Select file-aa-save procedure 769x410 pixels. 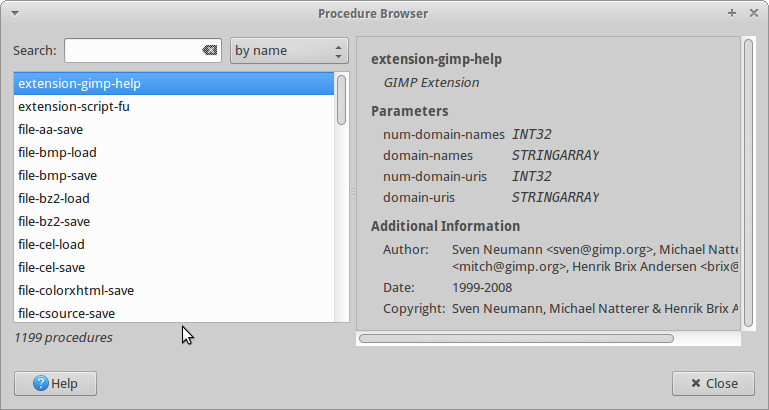[x=174, y=129]
